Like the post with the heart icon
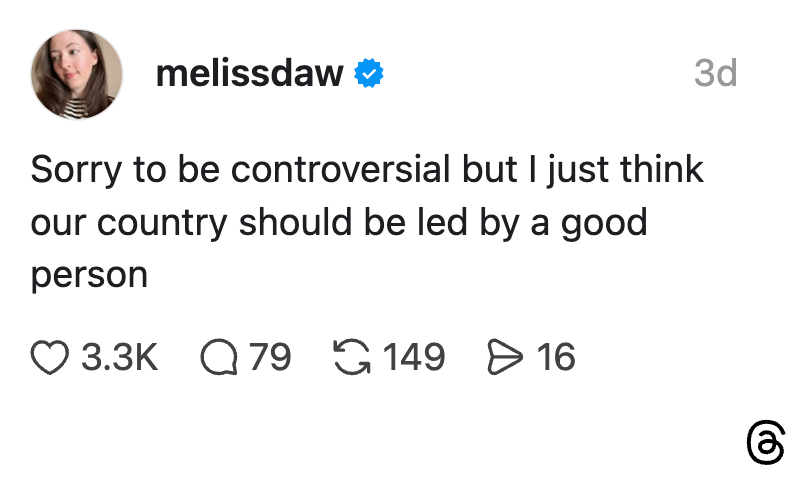The image size is (794, 488). 50,357
